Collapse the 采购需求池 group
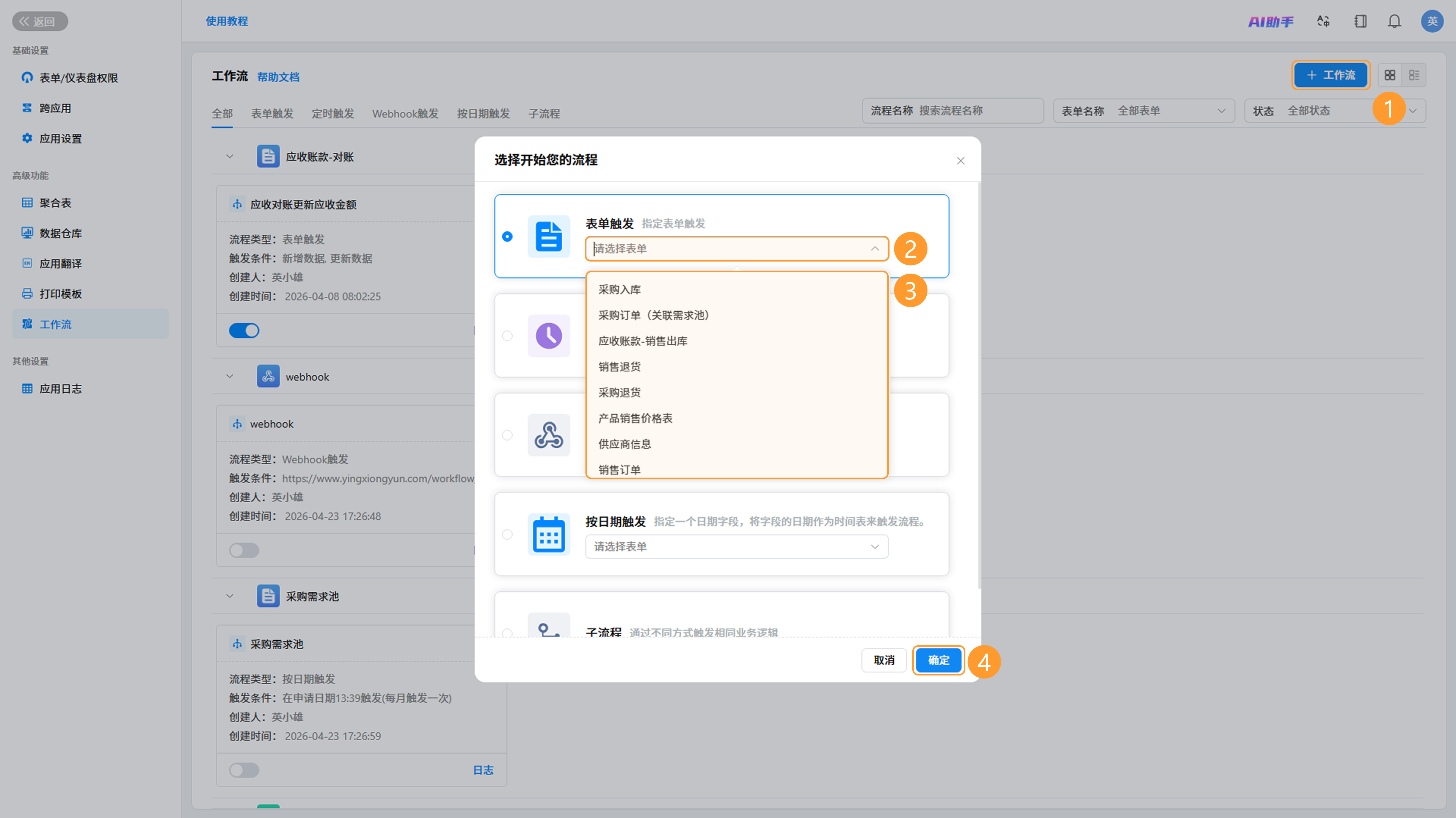Viewport: 1456px width, 818px height. point(229,596)
